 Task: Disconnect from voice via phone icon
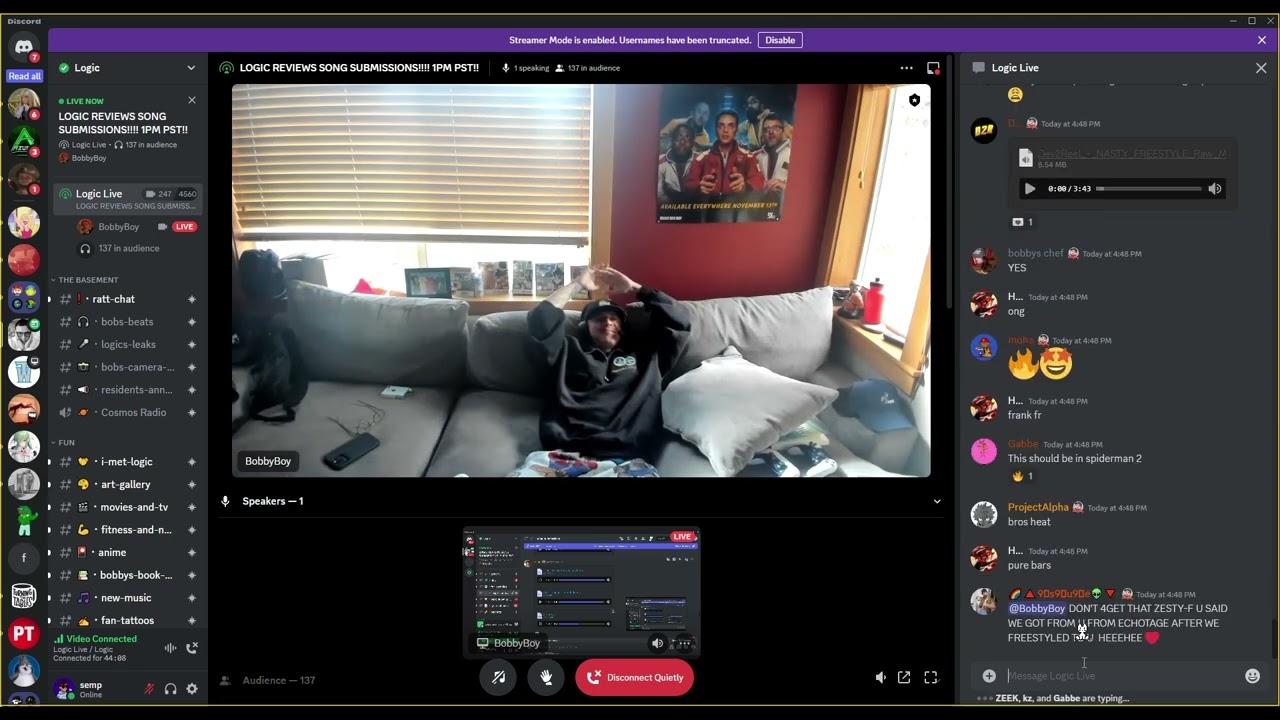click(x=192, y=648)
